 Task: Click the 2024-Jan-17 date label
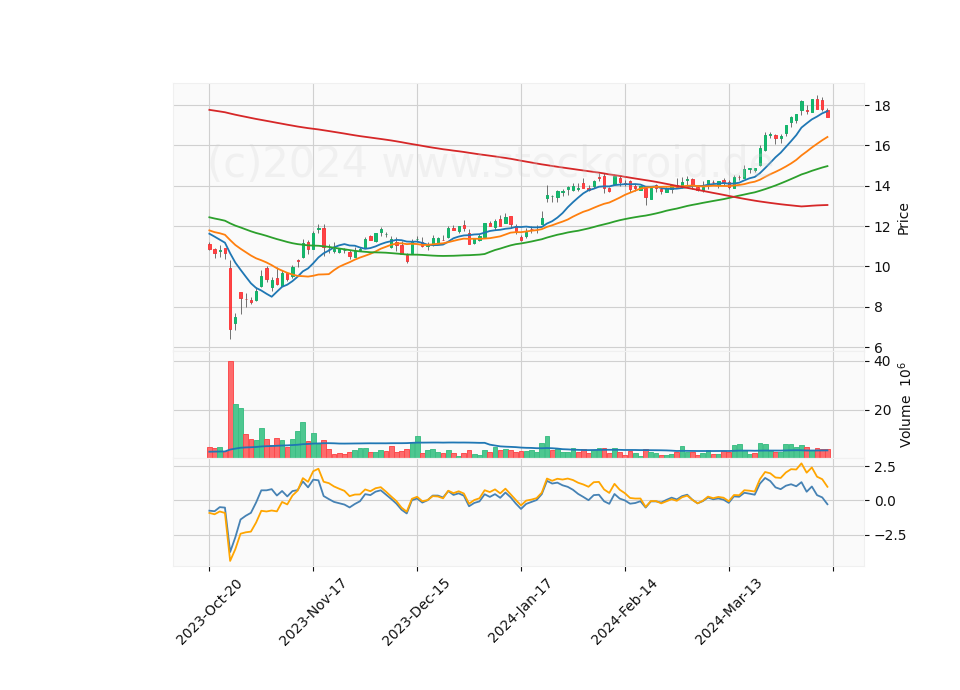(520, 611)
